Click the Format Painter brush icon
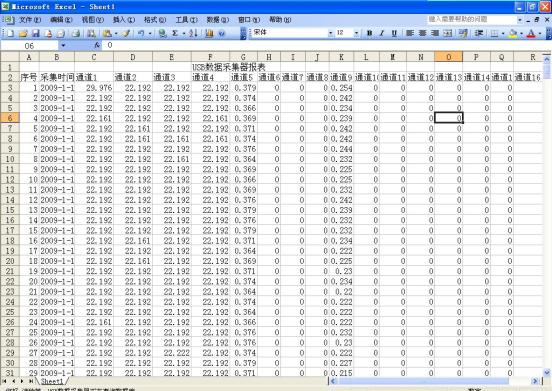The height and width of the screenshot is (391, 552). click(126, 33)
